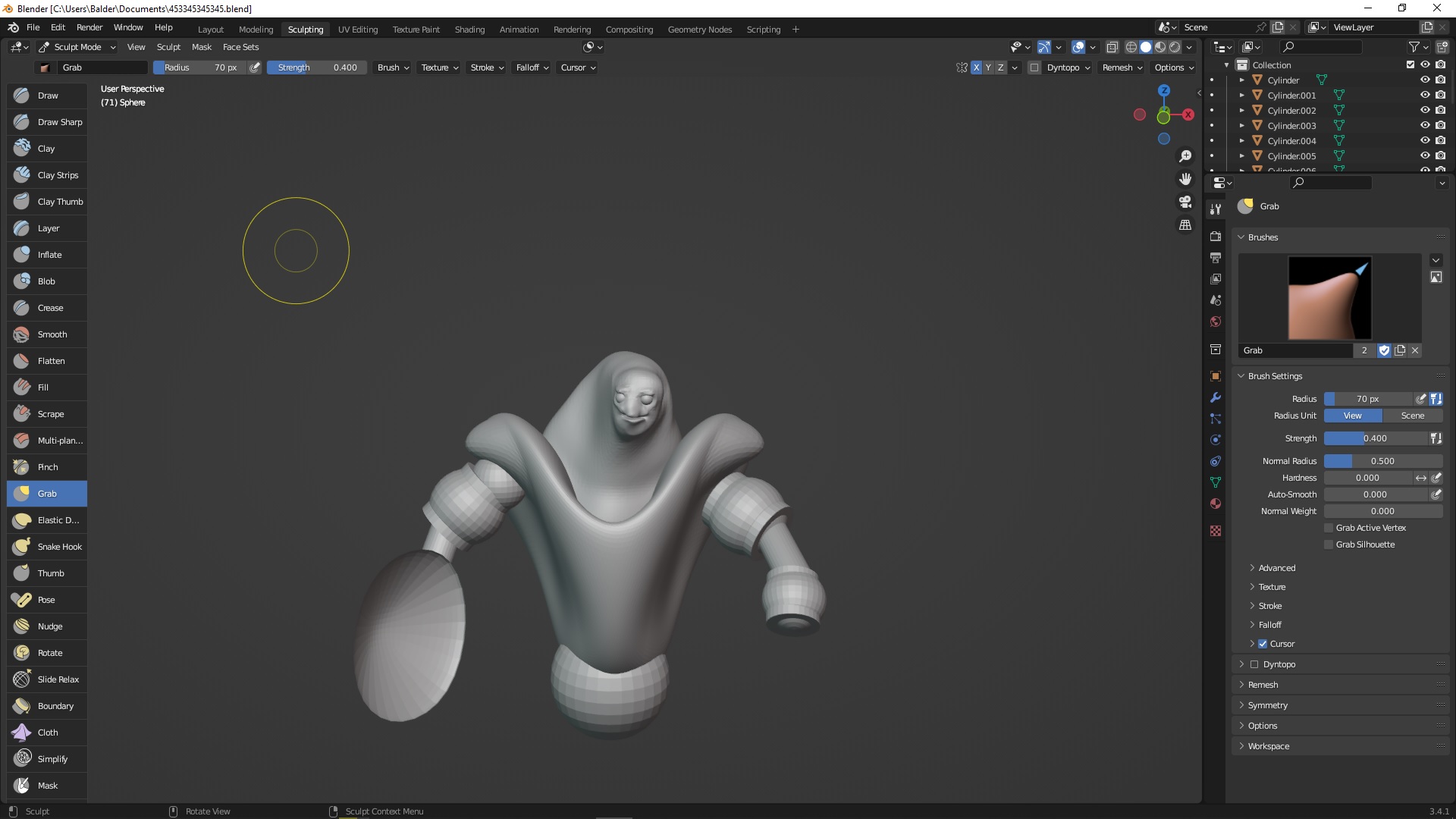
Task: Switch to the Geometry Nodes tab
Action: click(x=699, y=30)
